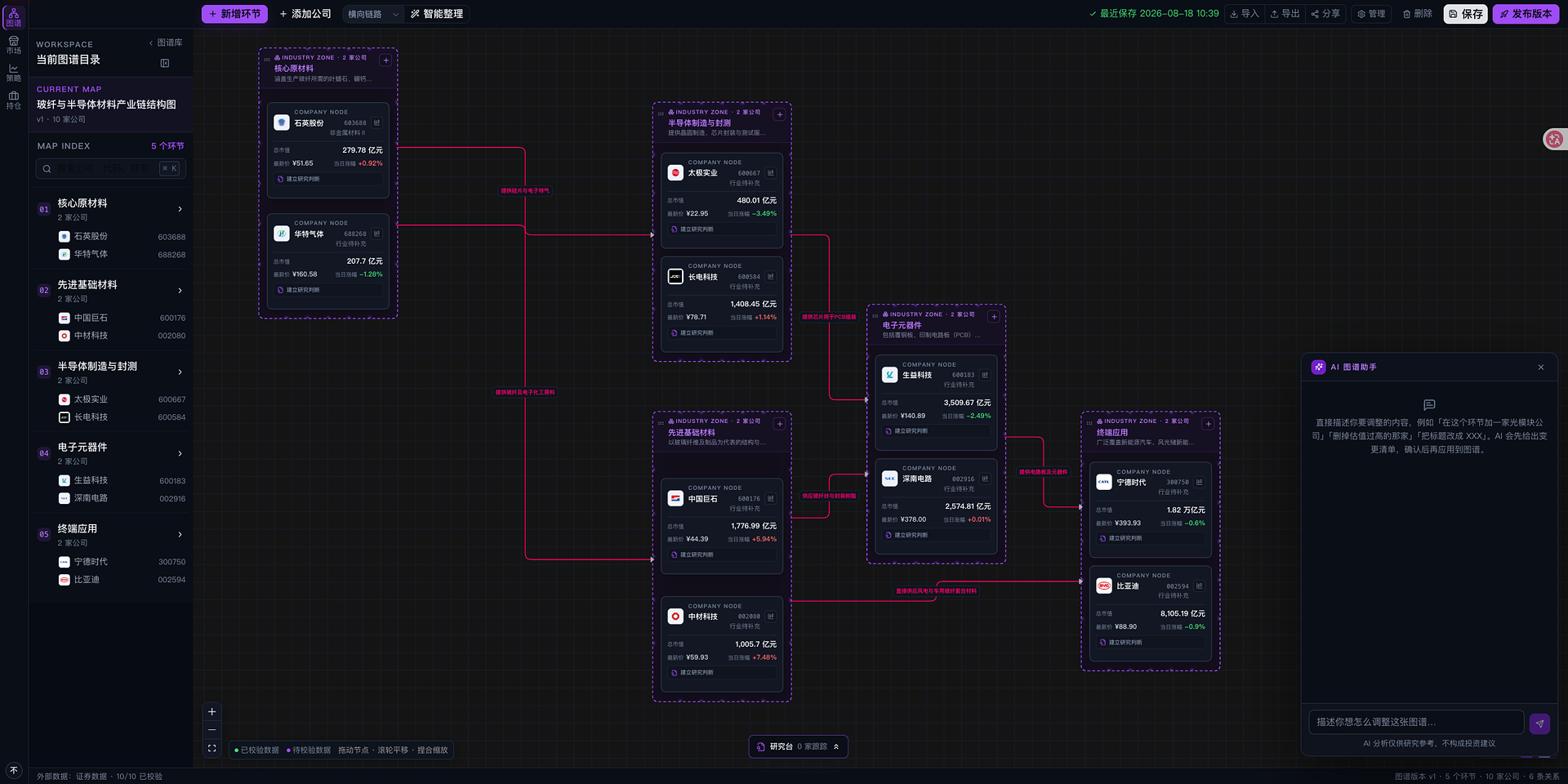This screenshot has height=784, width=1568.
Task: Open chart icon on 华特气体 node
Action: (x=376, y=234)
